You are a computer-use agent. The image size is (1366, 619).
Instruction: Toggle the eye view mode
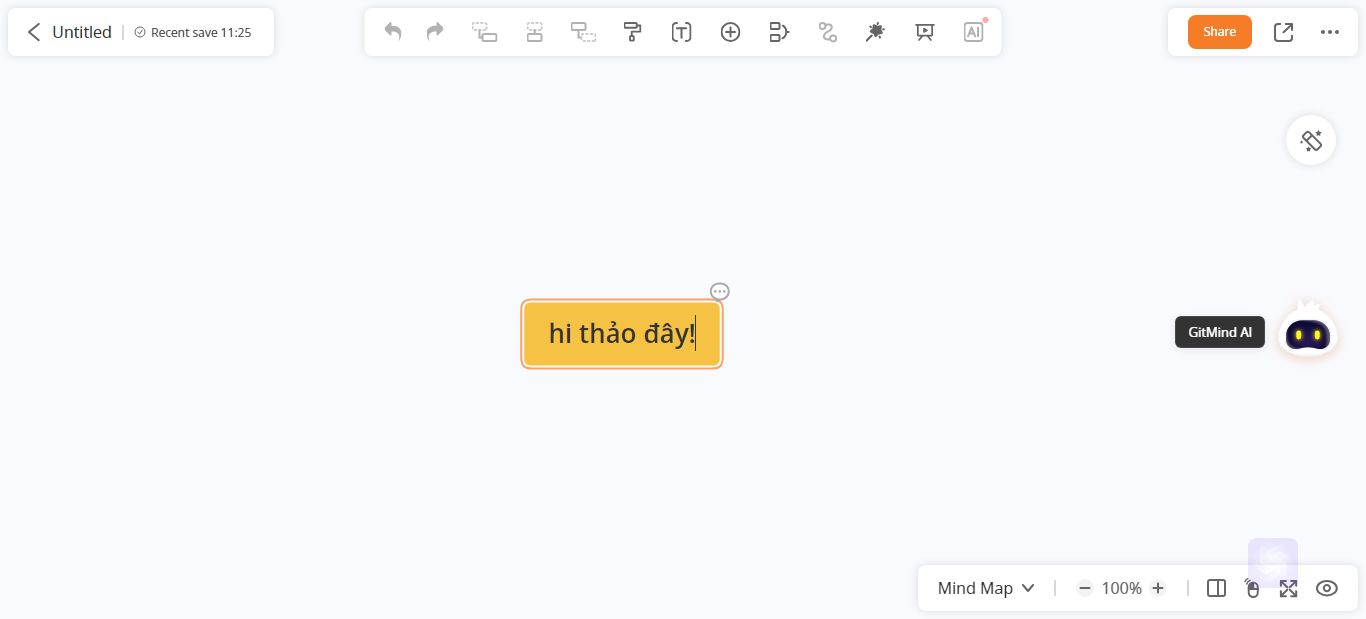[1326, 588]
